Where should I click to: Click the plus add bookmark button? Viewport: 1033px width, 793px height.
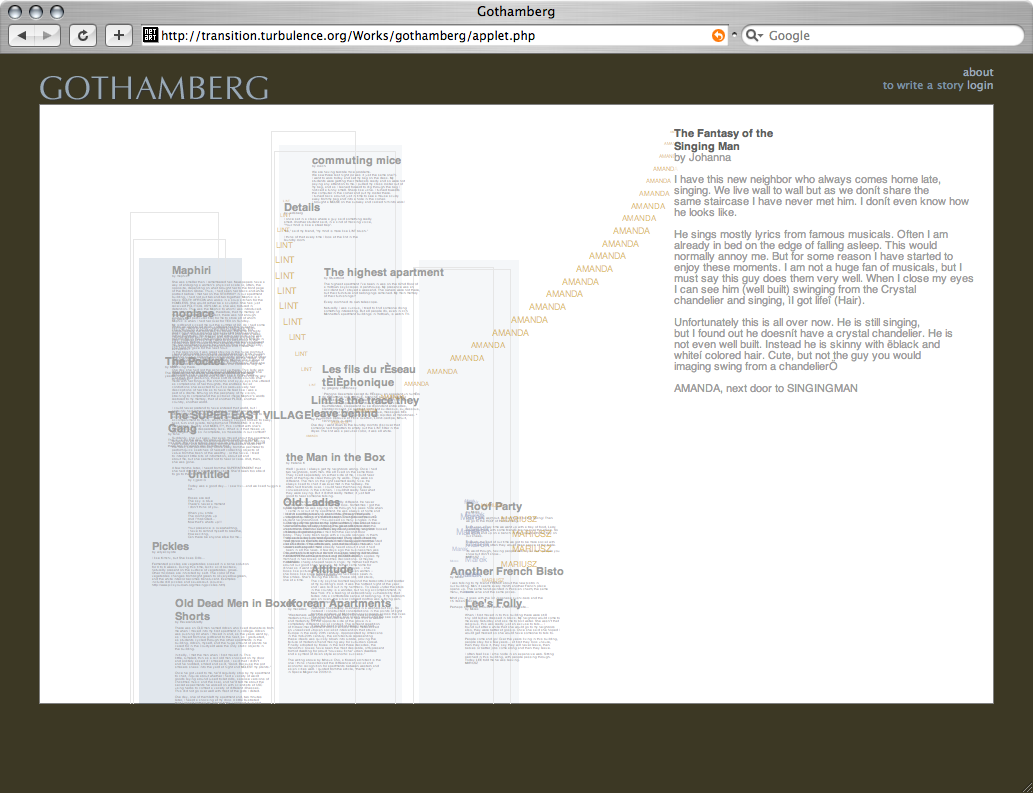(x=118, y=35)
